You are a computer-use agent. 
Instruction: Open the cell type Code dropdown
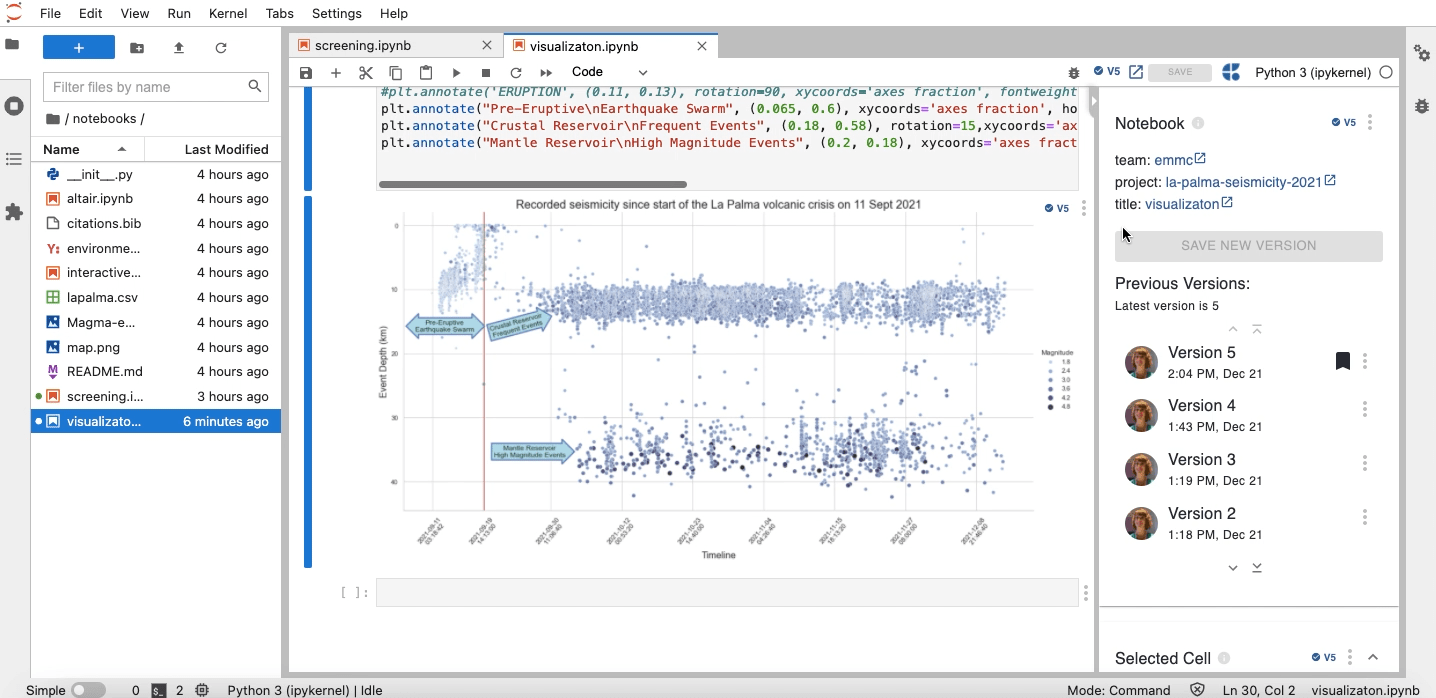click(609, 72)
